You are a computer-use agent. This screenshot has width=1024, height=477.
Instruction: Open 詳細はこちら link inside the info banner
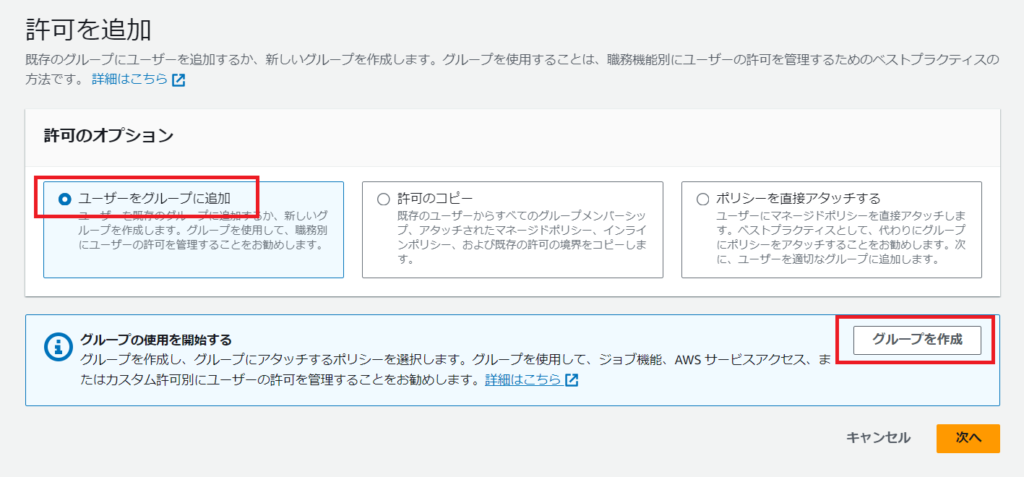coord(522,380)
